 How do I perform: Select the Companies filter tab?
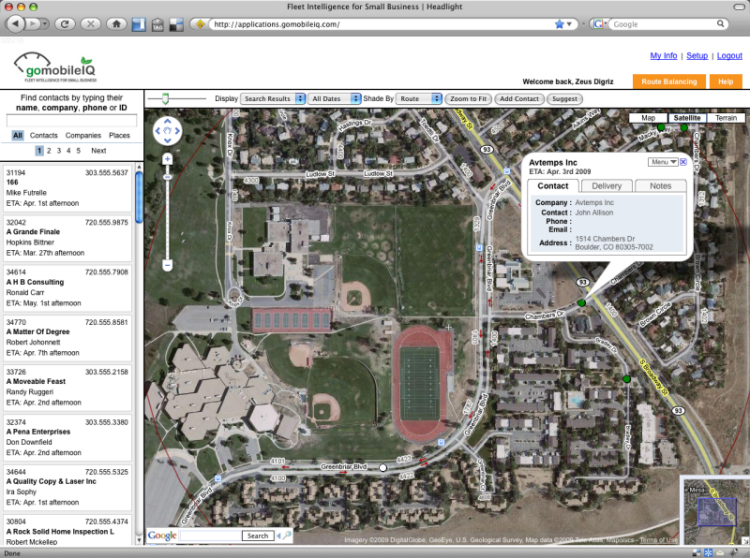pyautogui.click(x=83, y=135)
